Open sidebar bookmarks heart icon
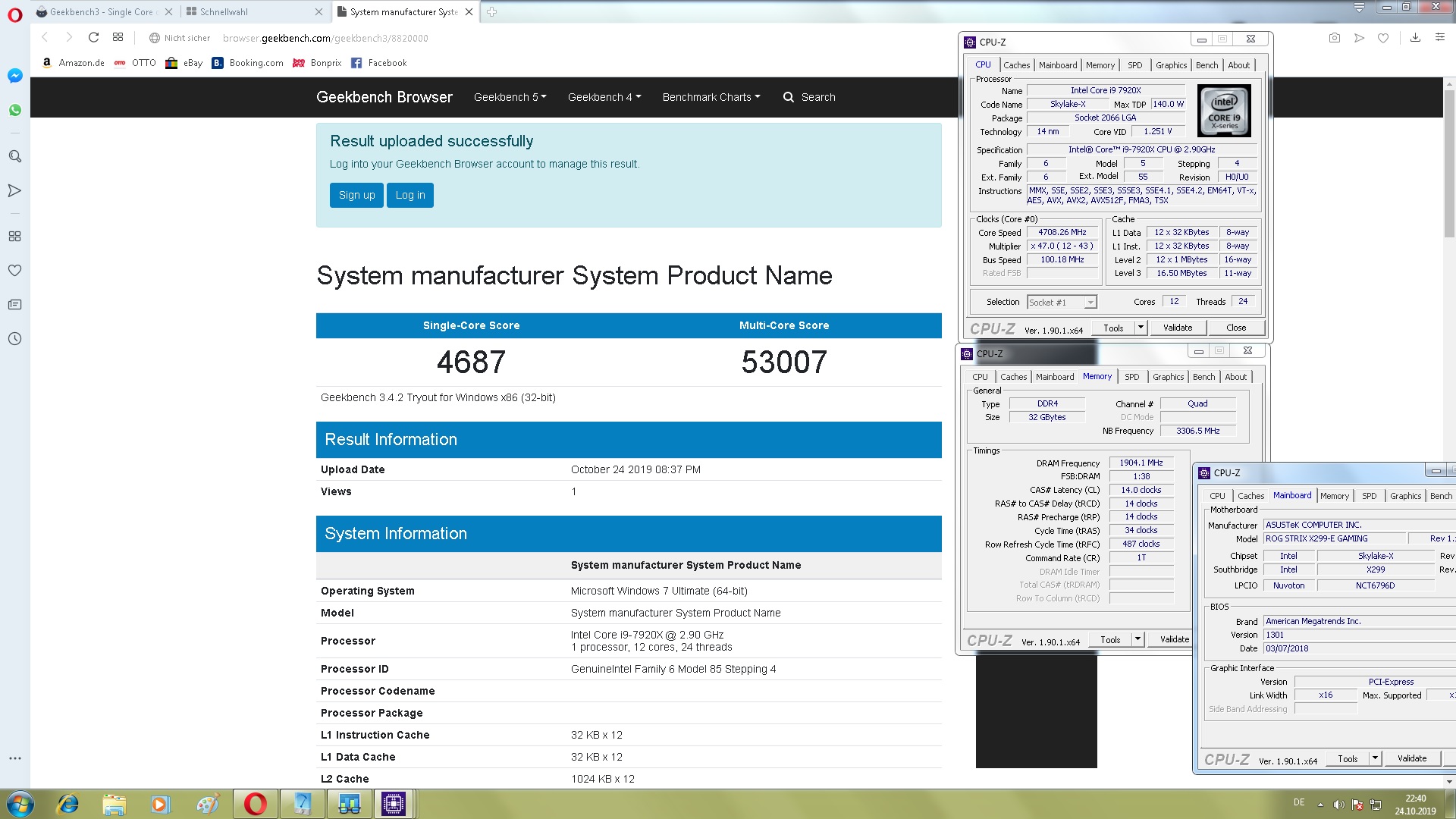The image size is (1456, 819). [14, 270]
